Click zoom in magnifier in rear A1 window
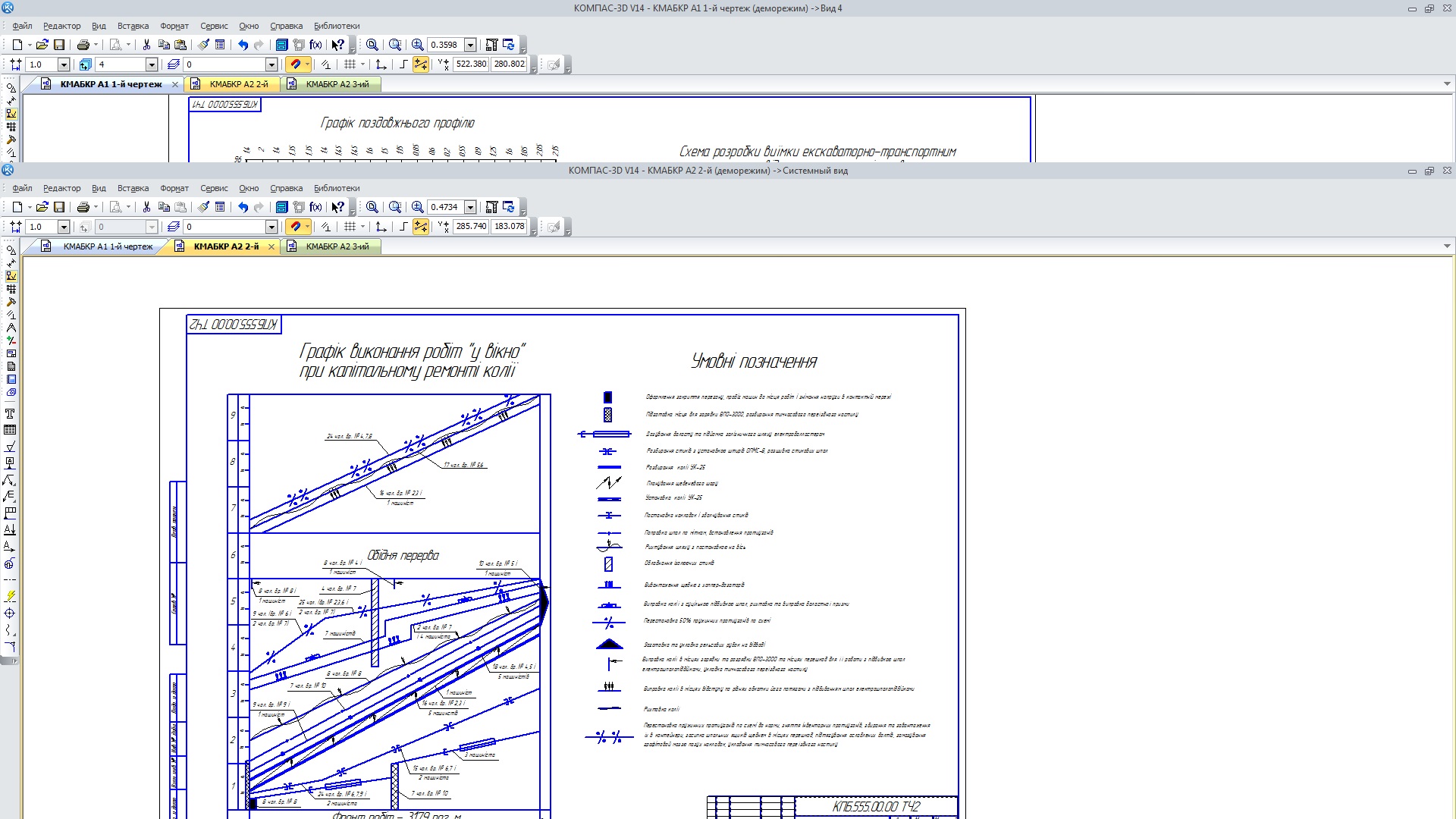1456x819 pixels. pyautogui.click(x=417, y=45)
